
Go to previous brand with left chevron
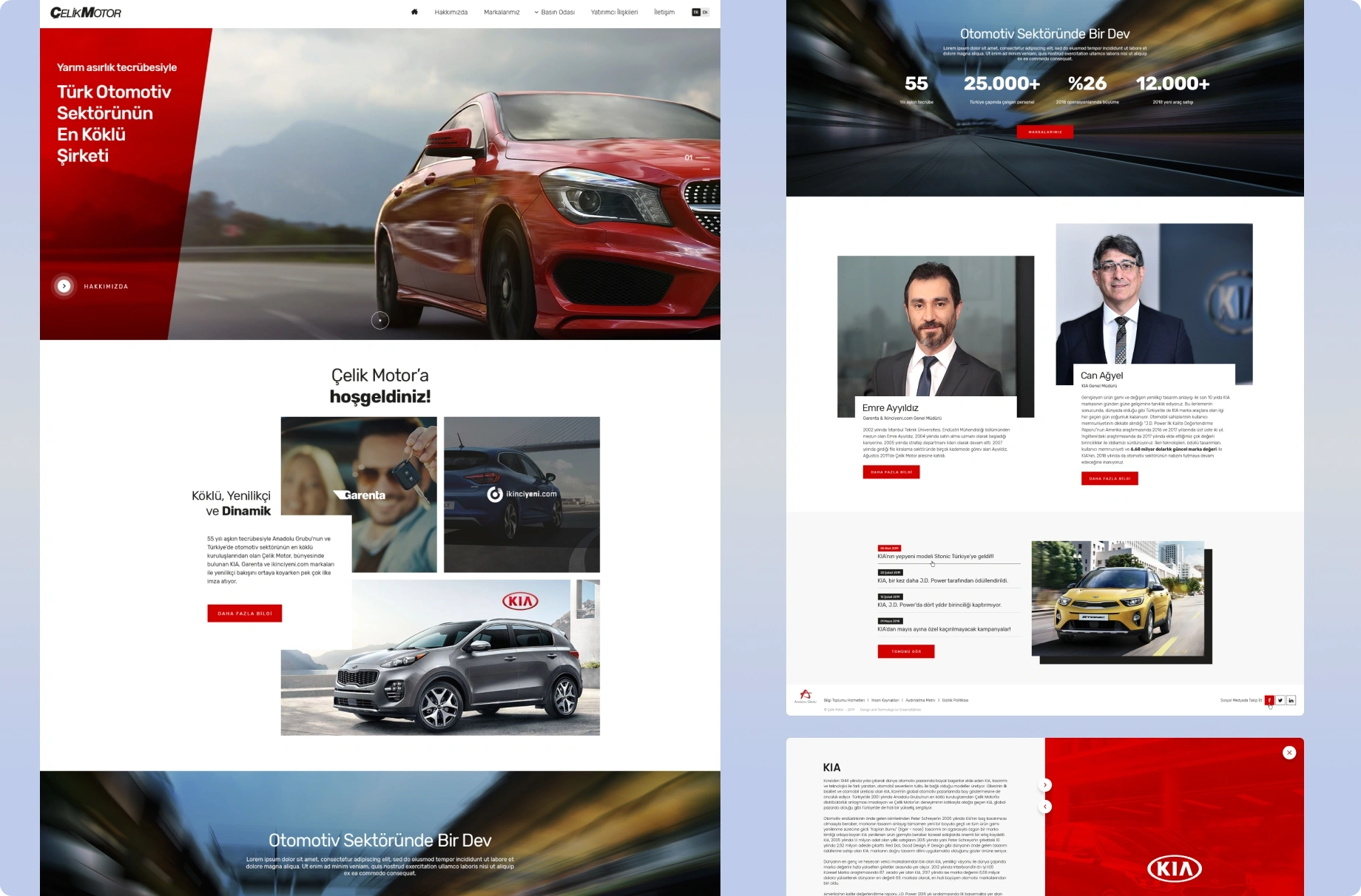point(1045,807)
